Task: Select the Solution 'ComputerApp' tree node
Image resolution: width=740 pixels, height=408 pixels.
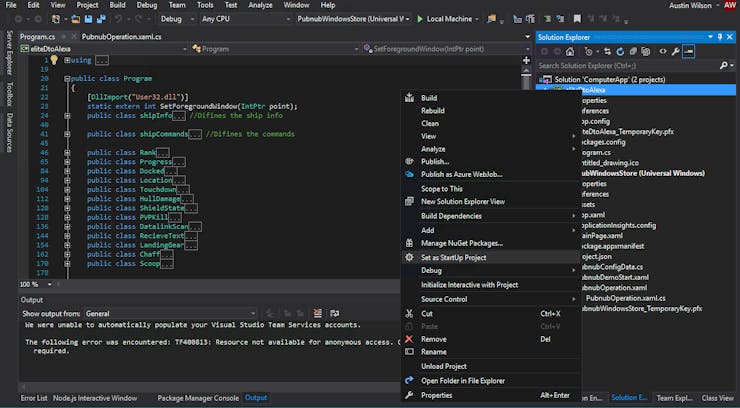Action: coord(610,79)
